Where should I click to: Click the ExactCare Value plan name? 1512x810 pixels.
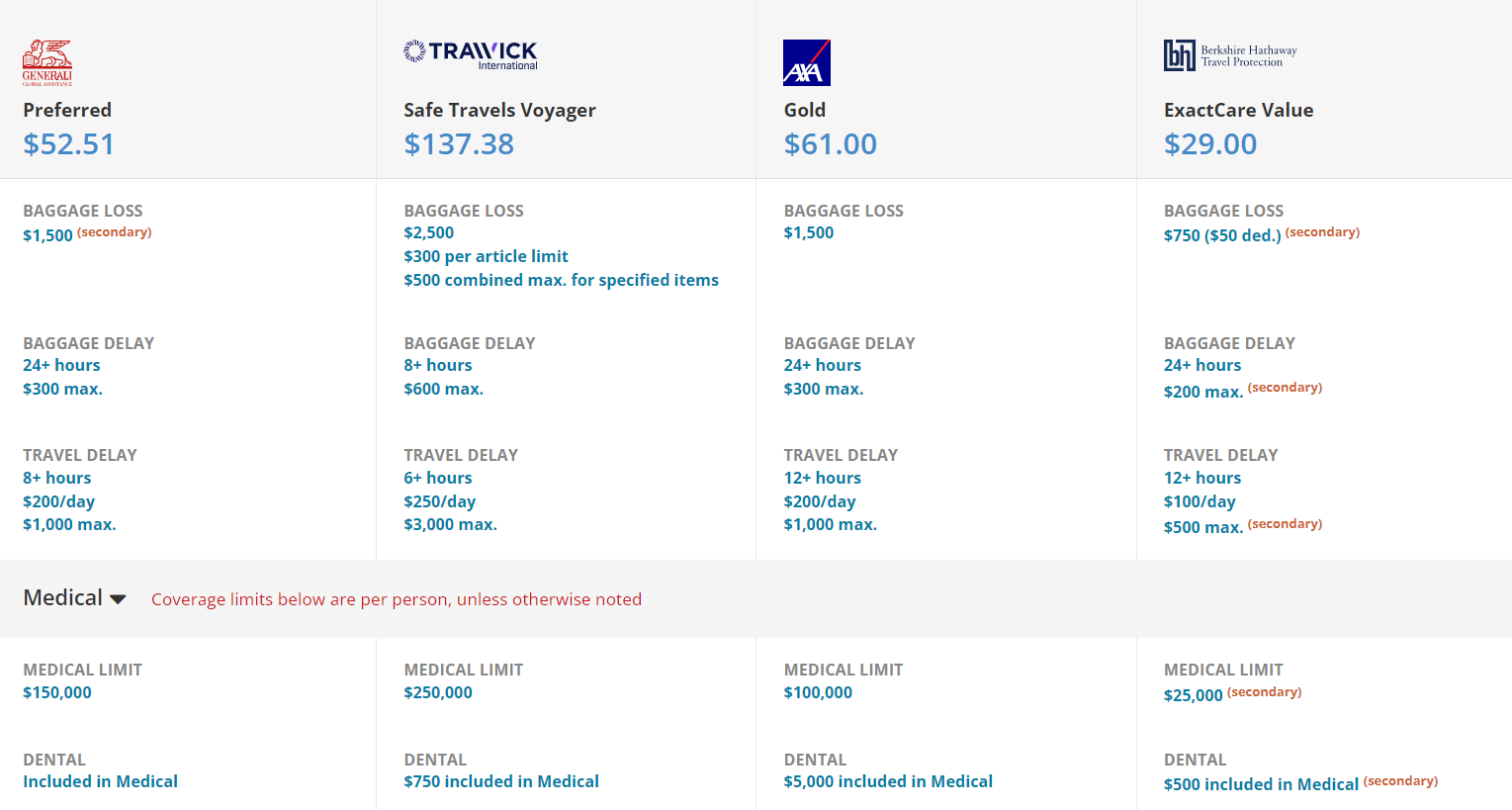(1238, 110)
